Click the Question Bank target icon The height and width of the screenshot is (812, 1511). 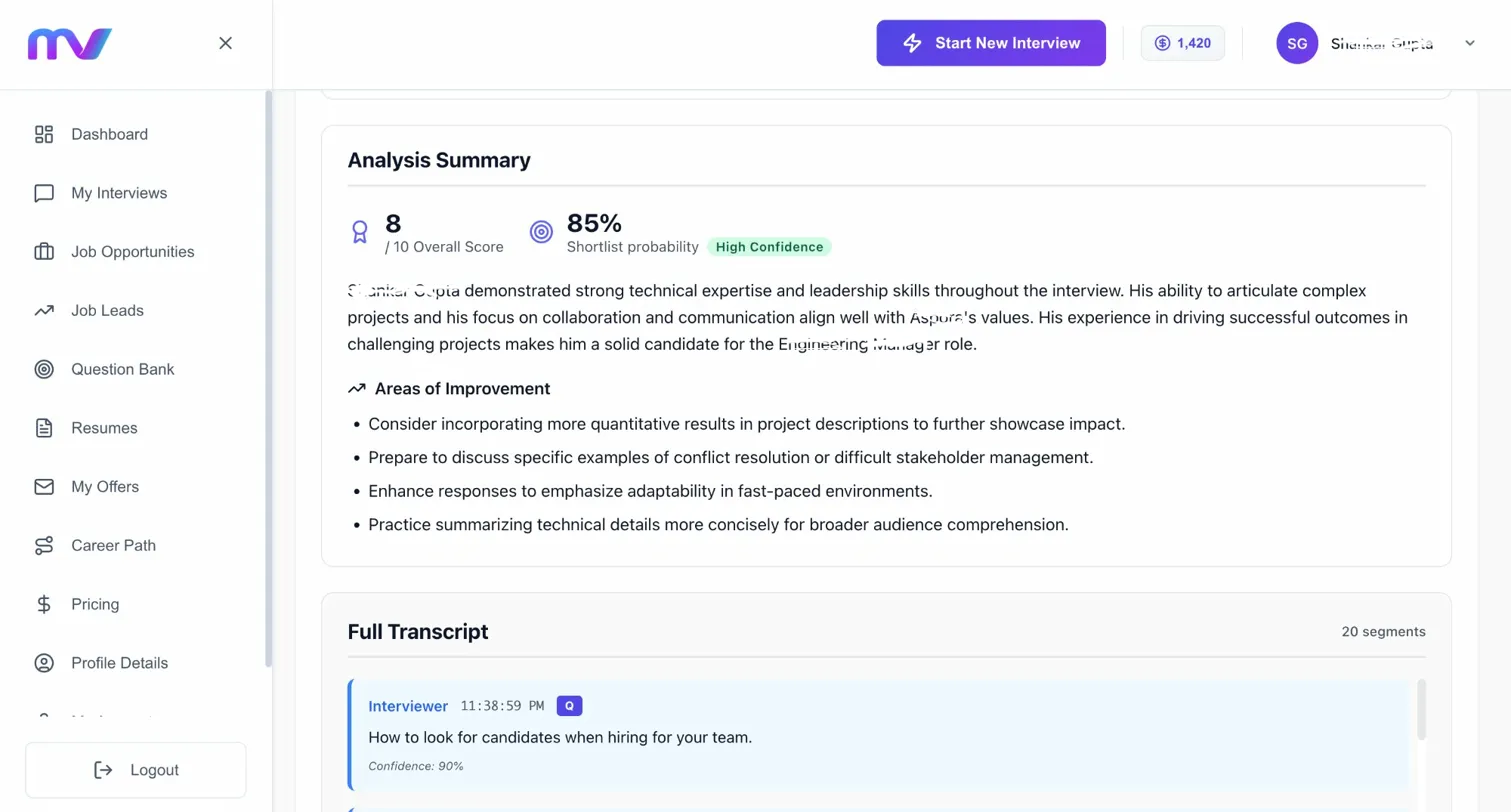coord(44,369)
